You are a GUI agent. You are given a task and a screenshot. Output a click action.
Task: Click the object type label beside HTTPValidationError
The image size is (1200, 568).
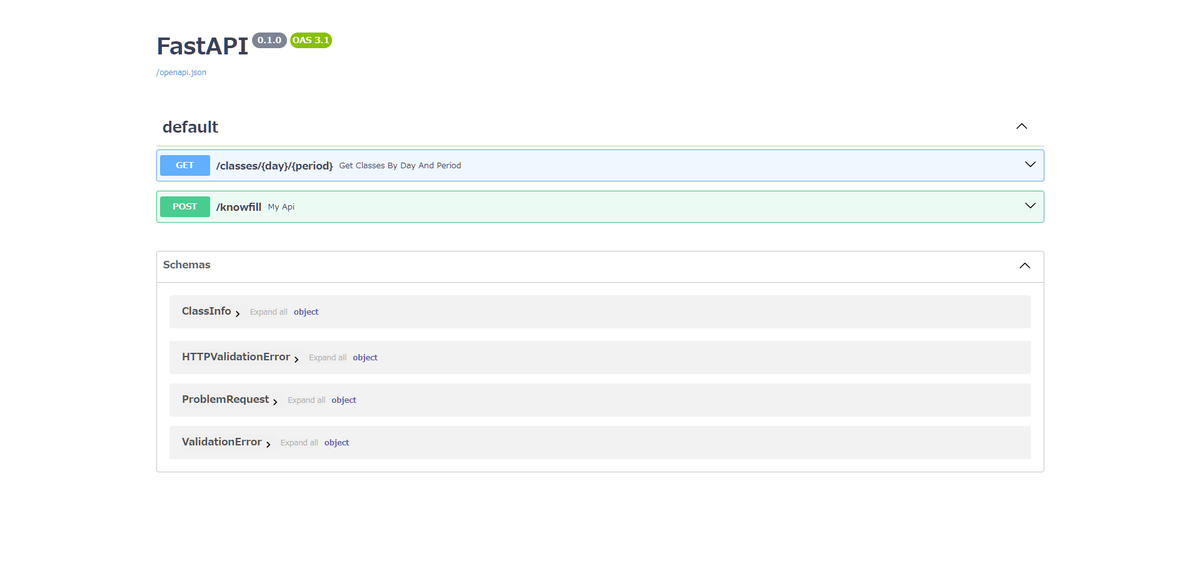tap(365, 357)
